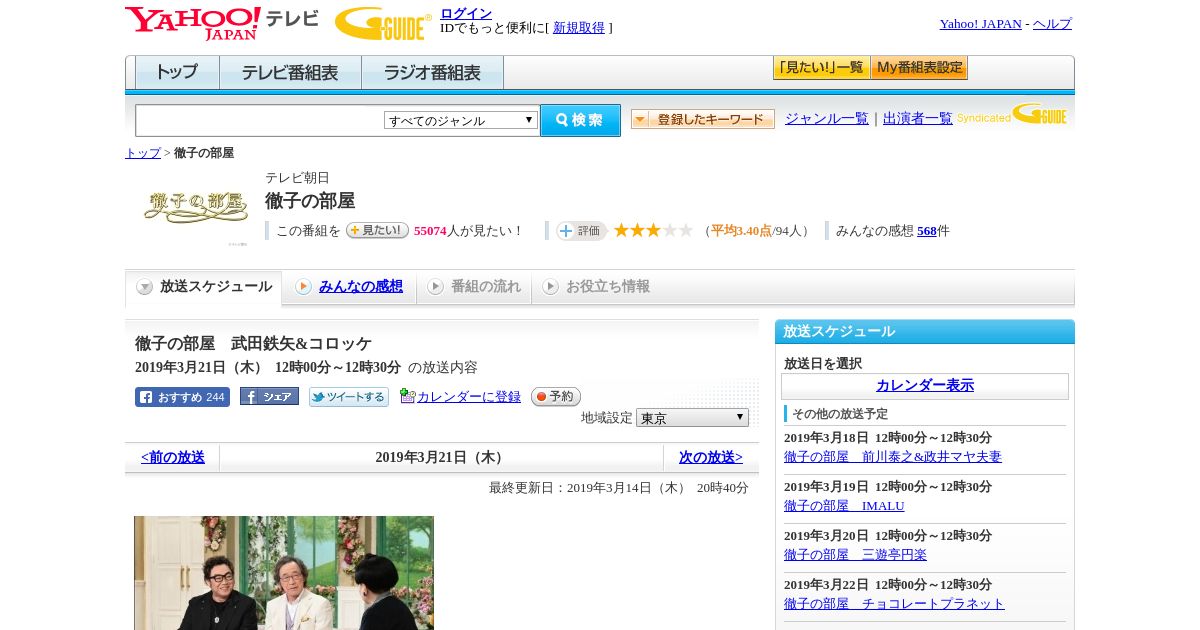Click 最終更新日 2019年3月14日 text
Screen dimensions: 1200x630
(619, 488)
